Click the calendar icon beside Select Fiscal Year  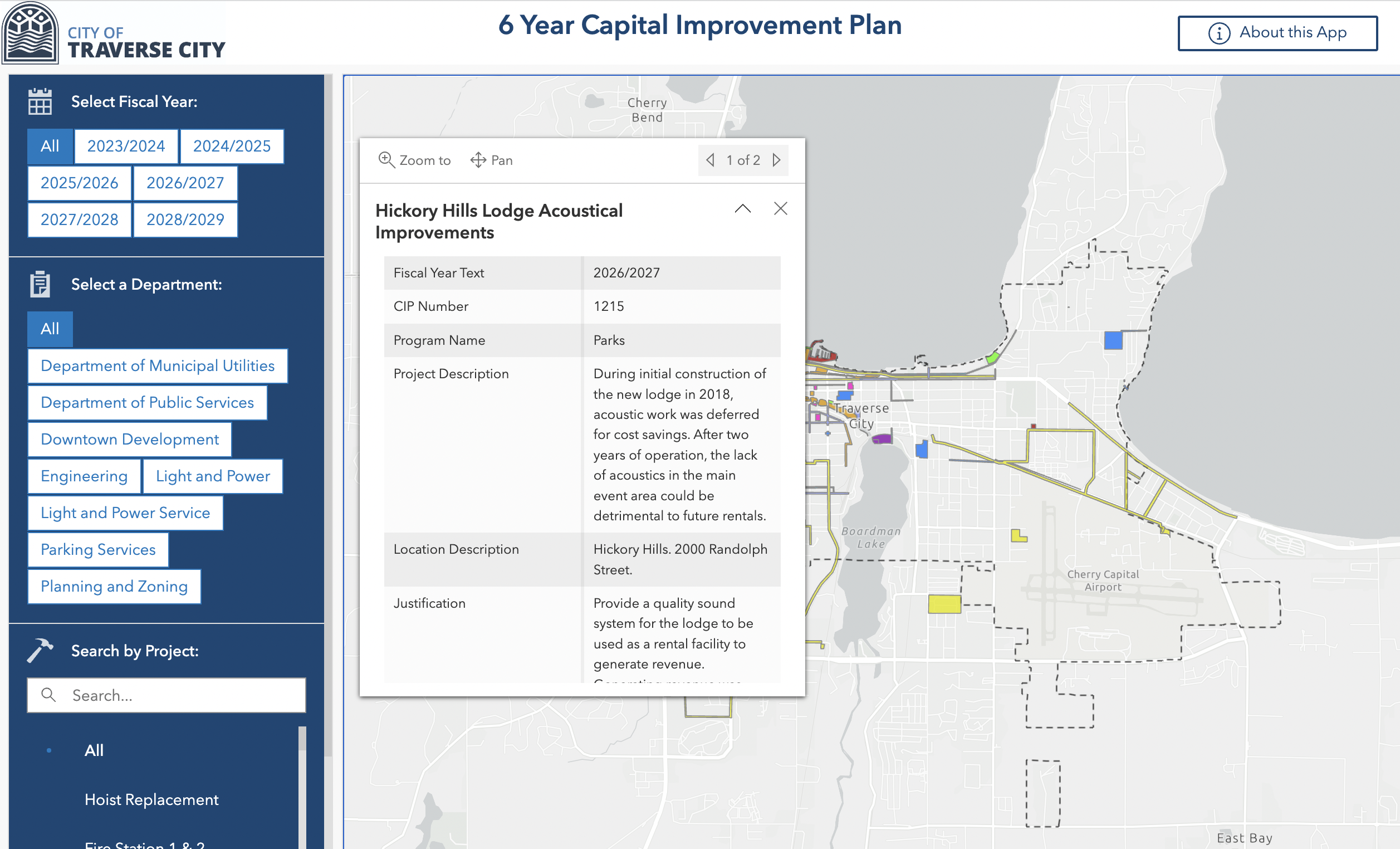39,101
